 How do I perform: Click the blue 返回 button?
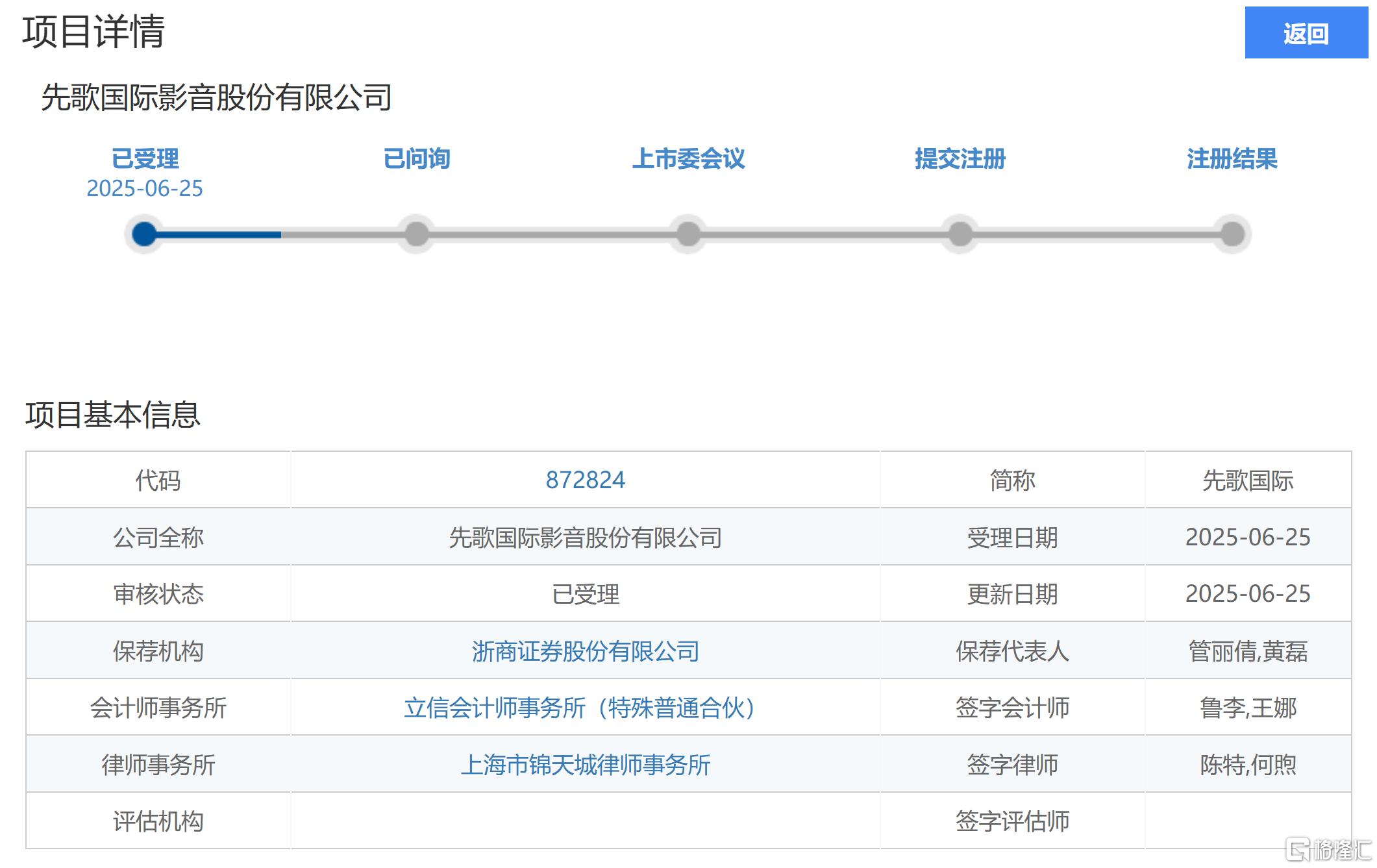(x=1306, y=32)
